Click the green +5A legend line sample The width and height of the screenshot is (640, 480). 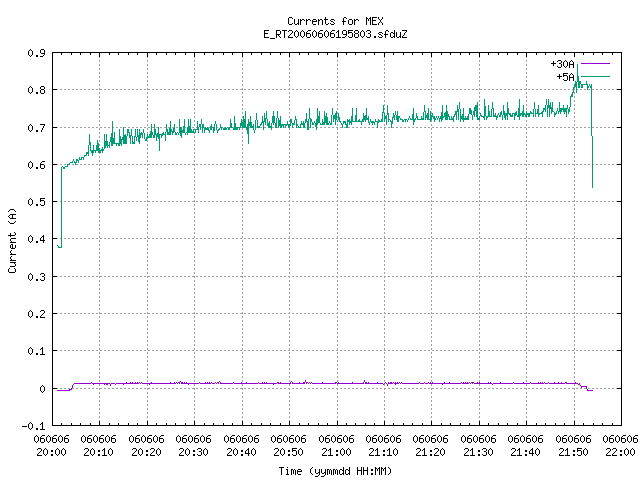click(595, 76)
